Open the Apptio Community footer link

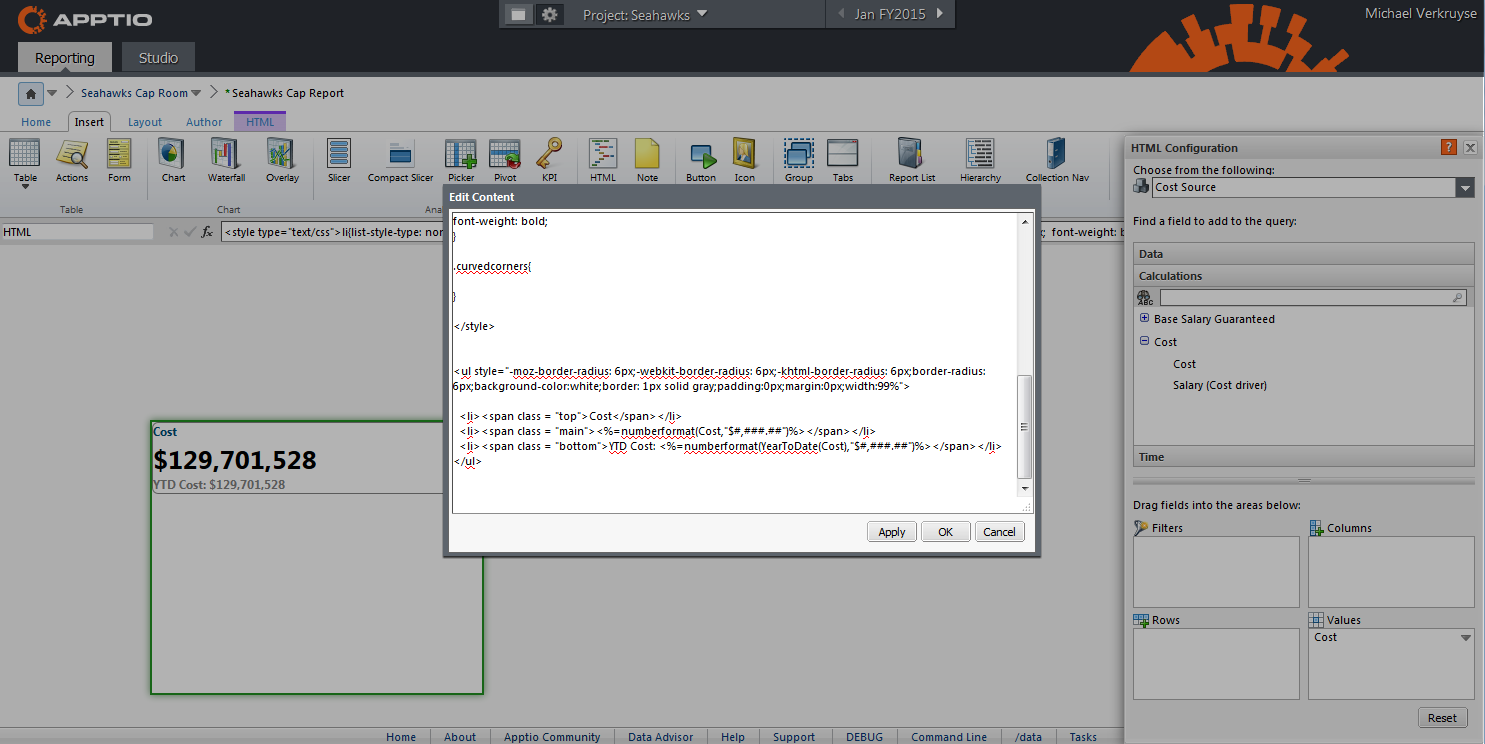click(552, 737)
